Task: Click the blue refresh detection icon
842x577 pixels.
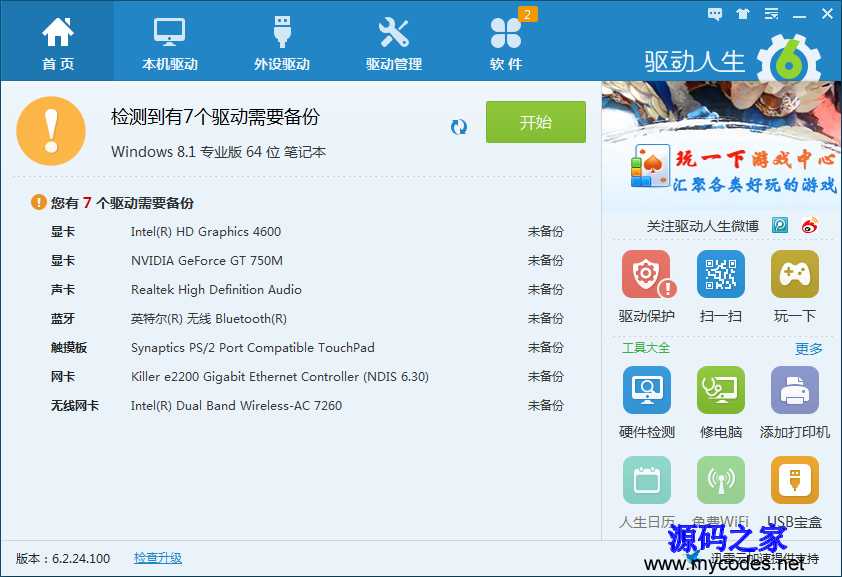Action: click(459, 127)
